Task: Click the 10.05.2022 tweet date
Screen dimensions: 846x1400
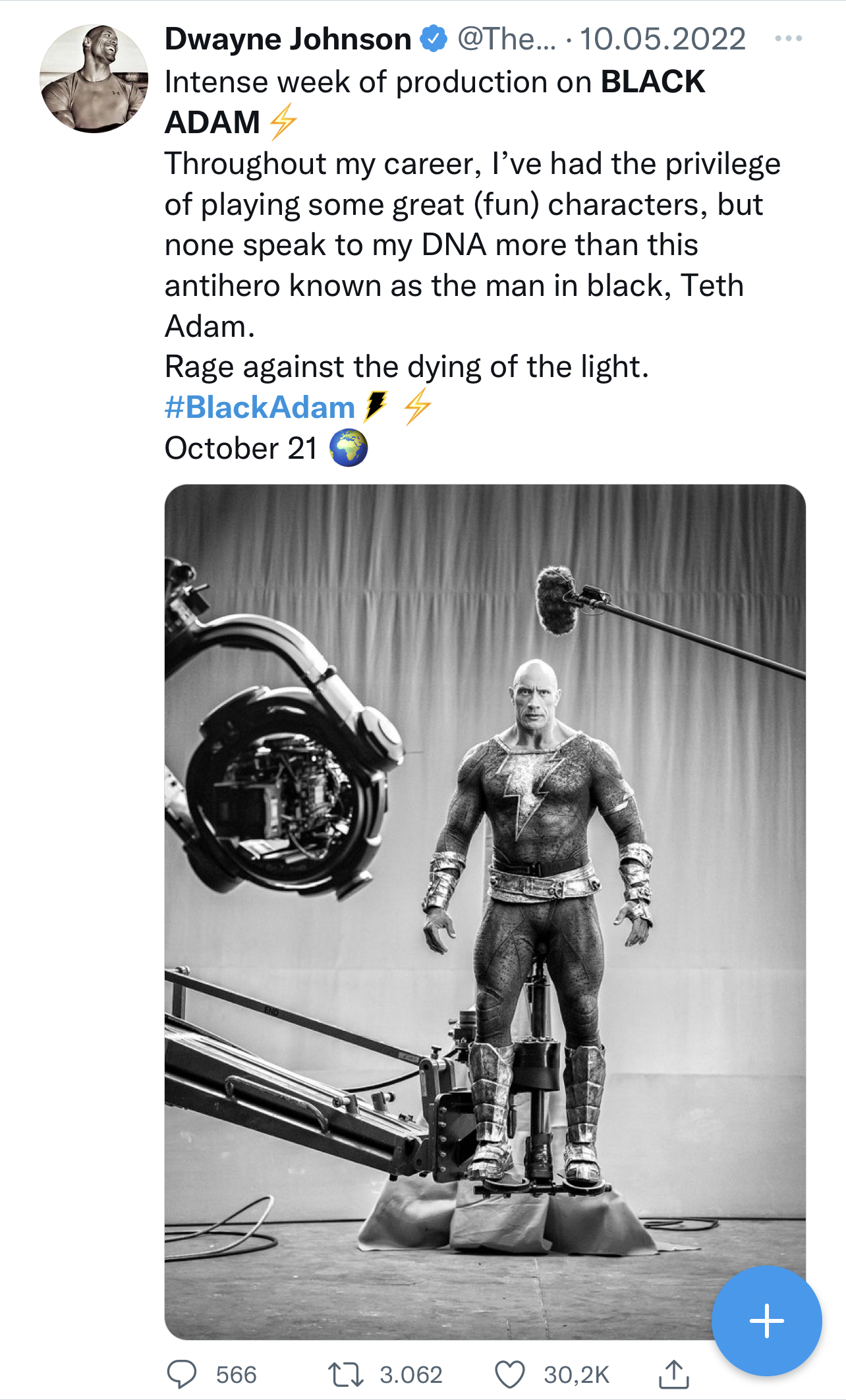Action: (x=662, y=39)
